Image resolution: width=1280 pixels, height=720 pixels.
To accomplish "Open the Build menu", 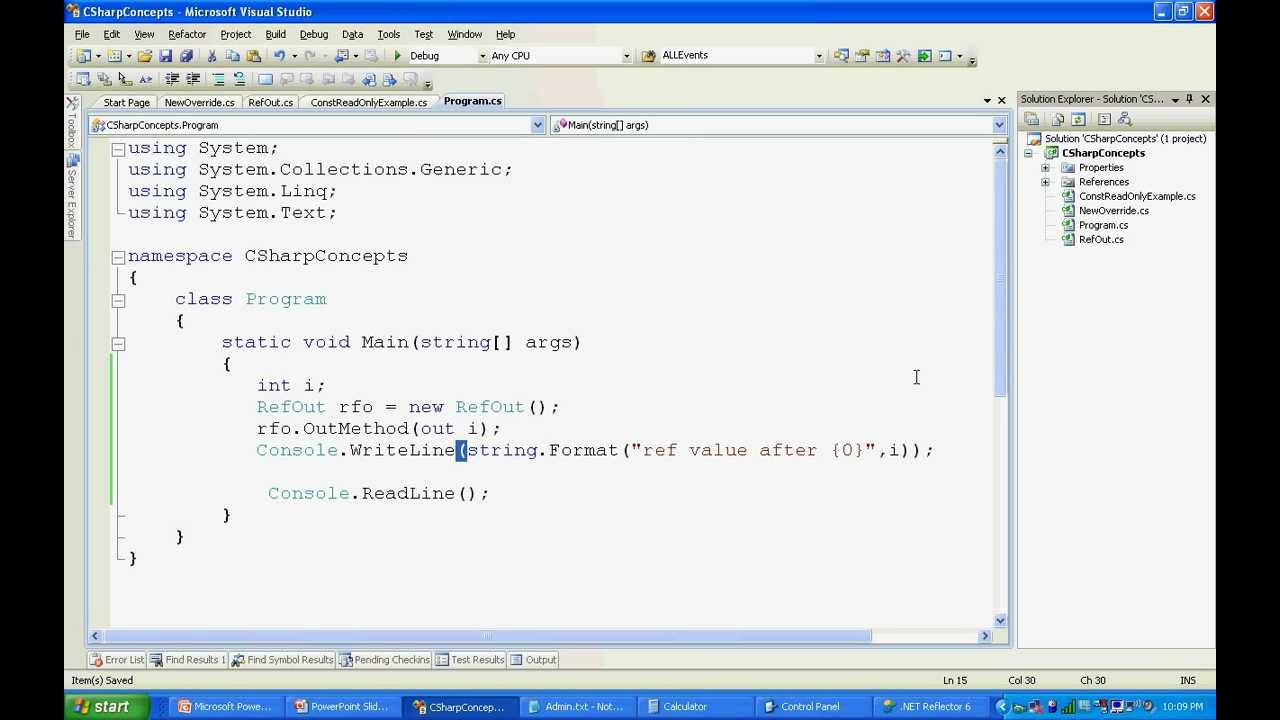I will [x=275, y=34].
